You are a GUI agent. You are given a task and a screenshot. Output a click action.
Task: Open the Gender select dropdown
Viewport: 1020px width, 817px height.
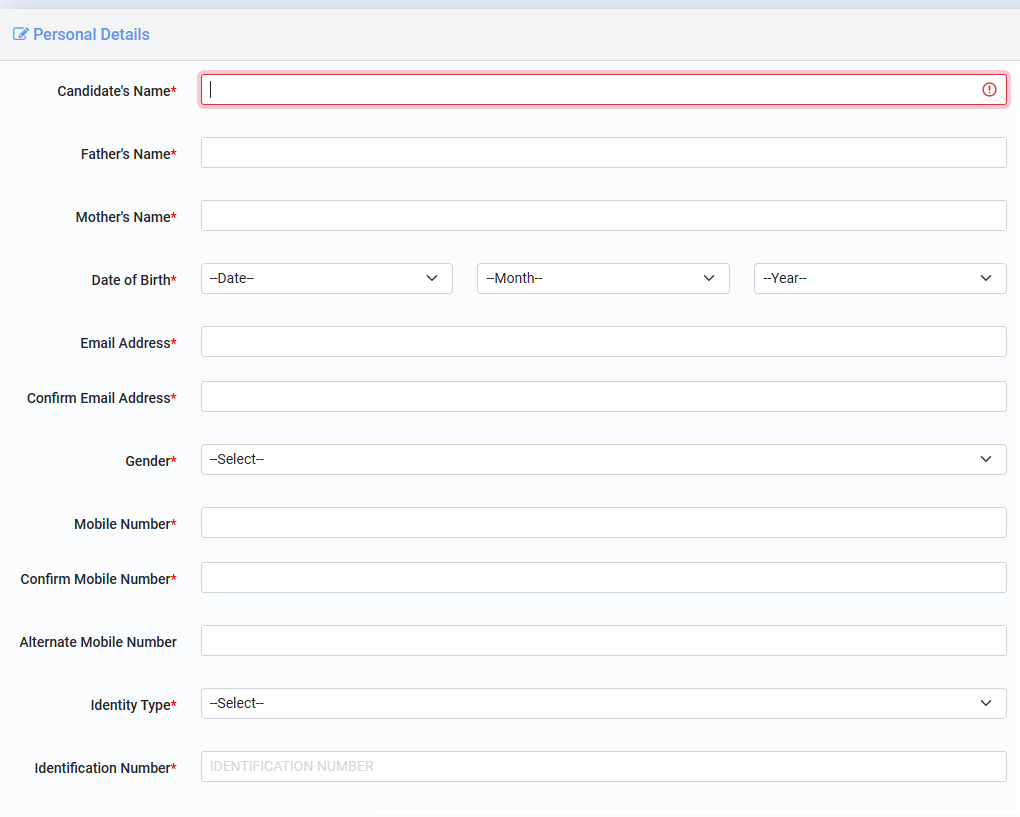pos(603,460)
